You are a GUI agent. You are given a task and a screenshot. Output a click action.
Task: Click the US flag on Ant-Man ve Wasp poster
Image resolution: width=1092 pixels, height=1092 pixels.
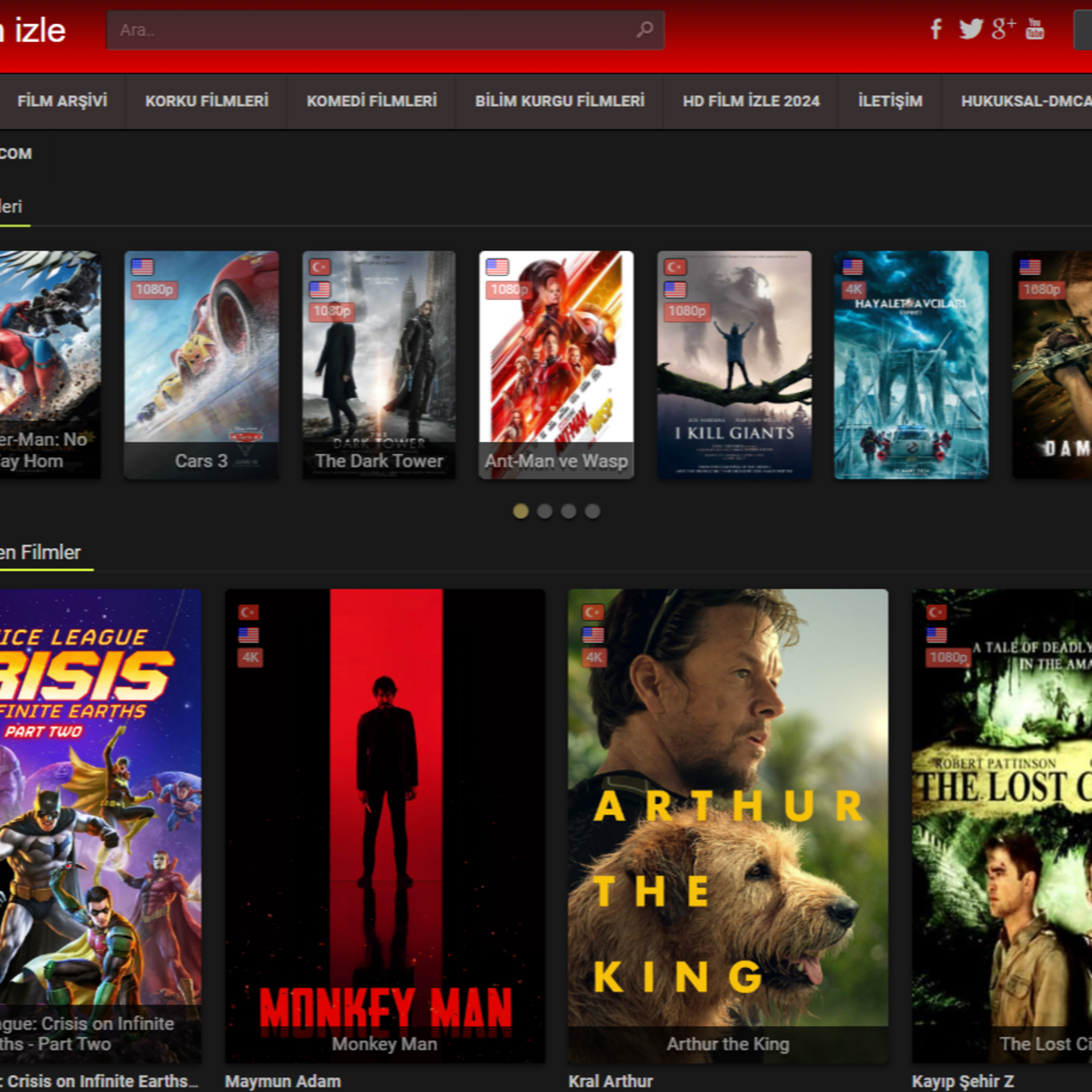pyautogui.click(x=497, y=267)
